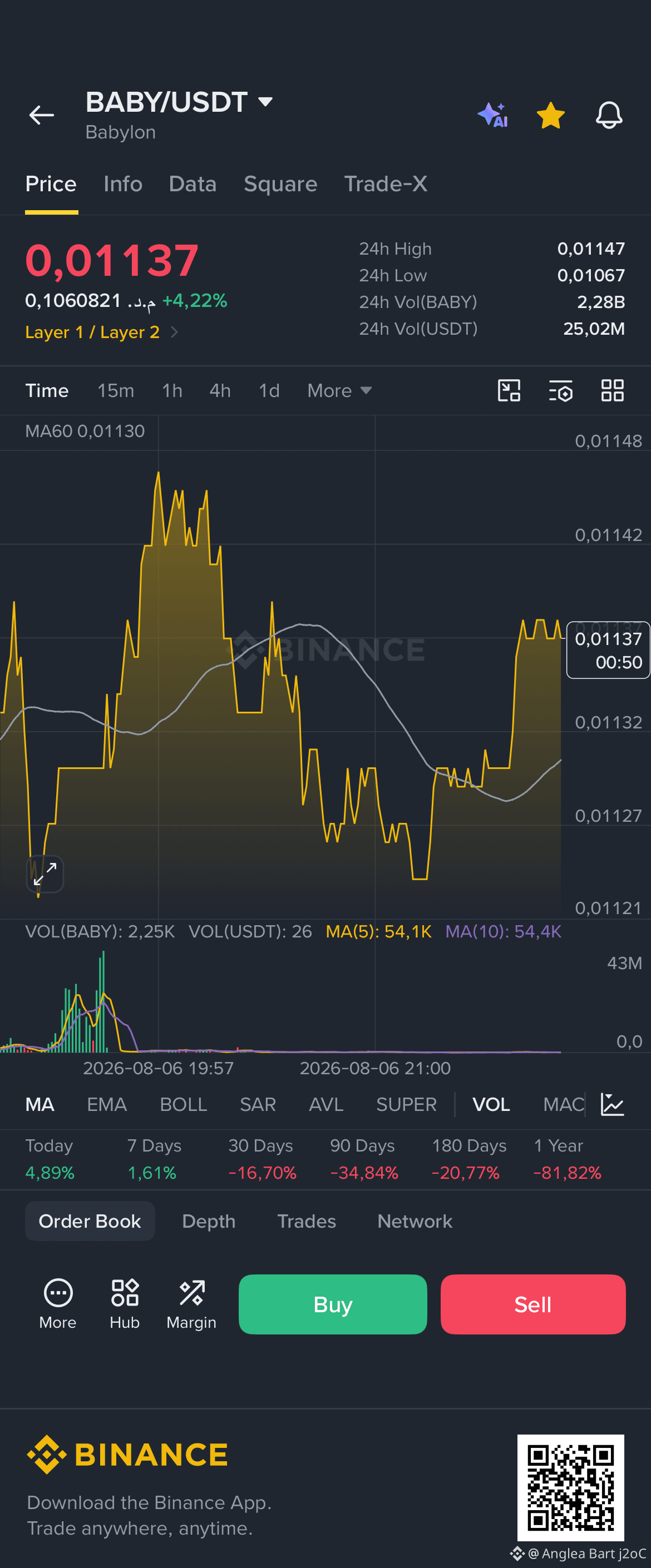Select the 1d chart interval
This screenshot has height=1568, width=651.
(269, 391)
